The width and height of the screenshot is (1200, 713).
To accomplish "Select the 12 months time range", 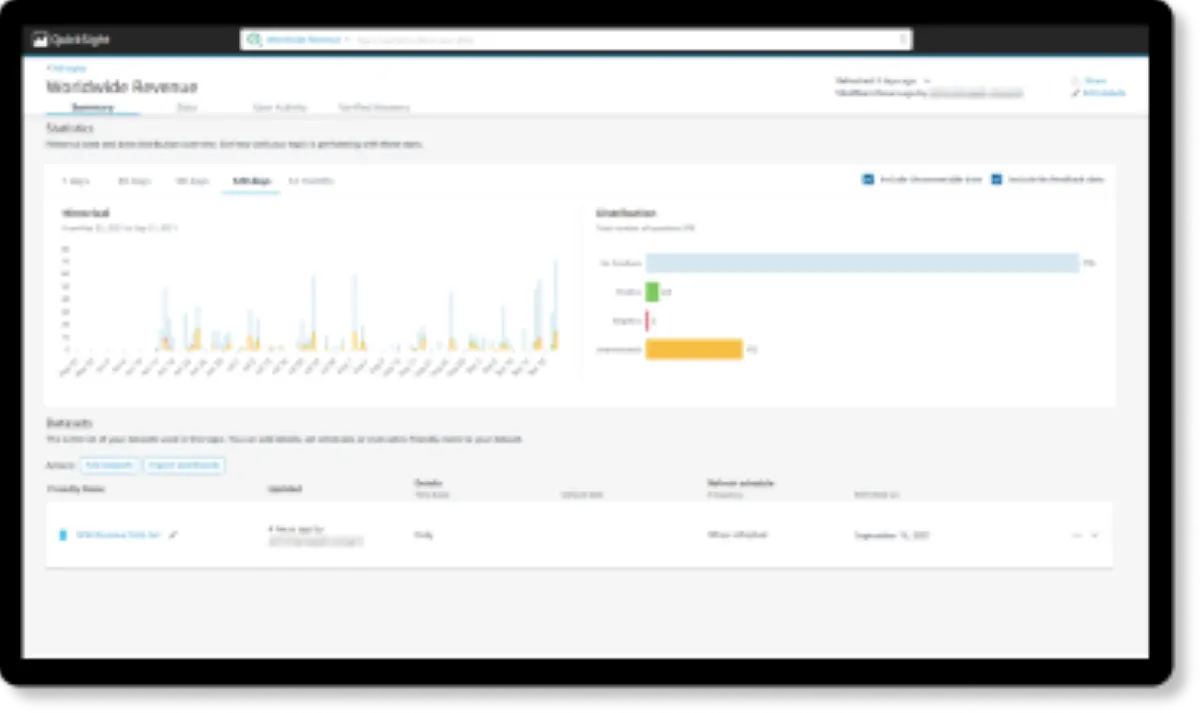I will [x=311, y=181].
